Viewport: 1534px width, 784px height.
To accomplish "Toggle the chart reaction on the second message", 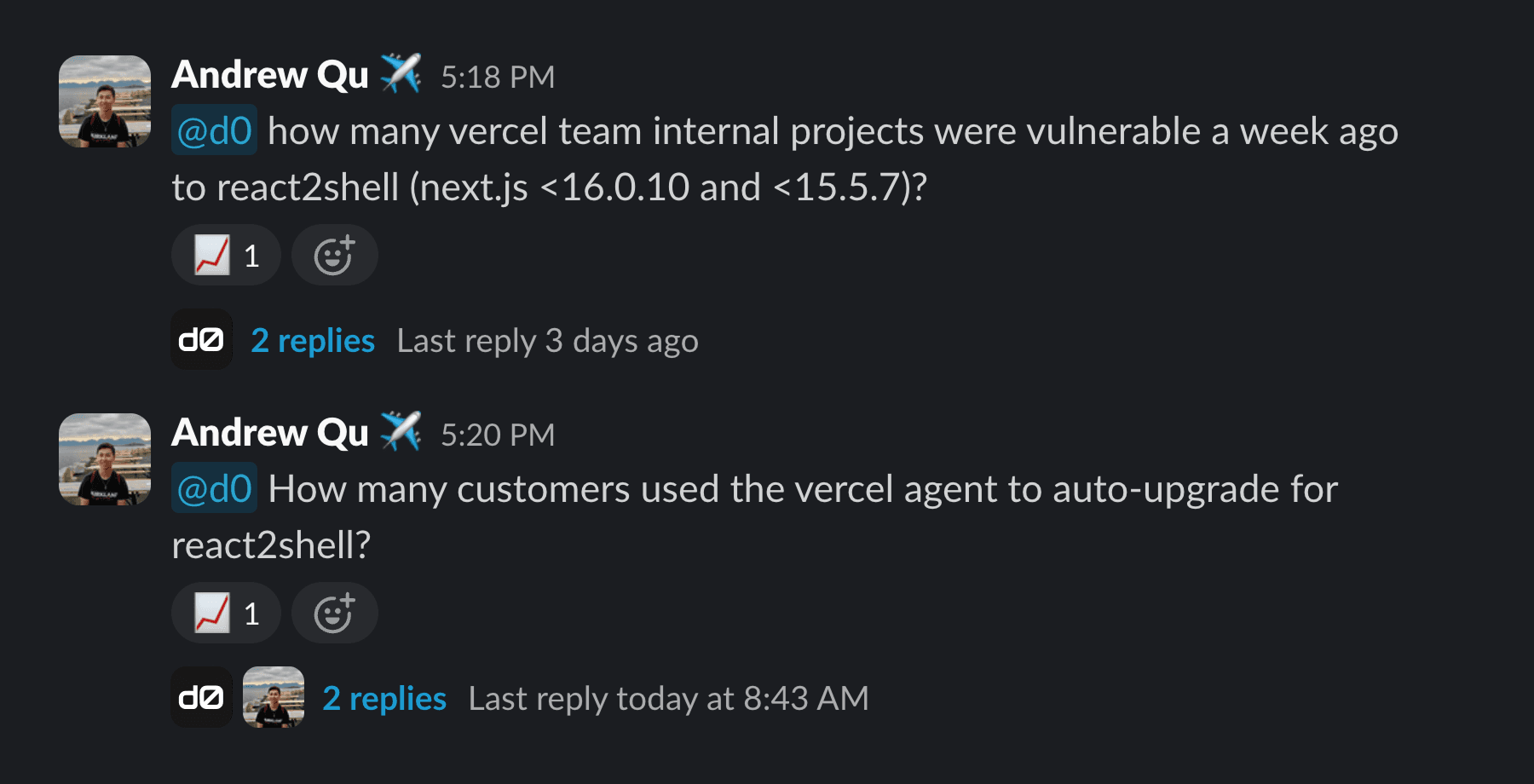I will 224,612.
